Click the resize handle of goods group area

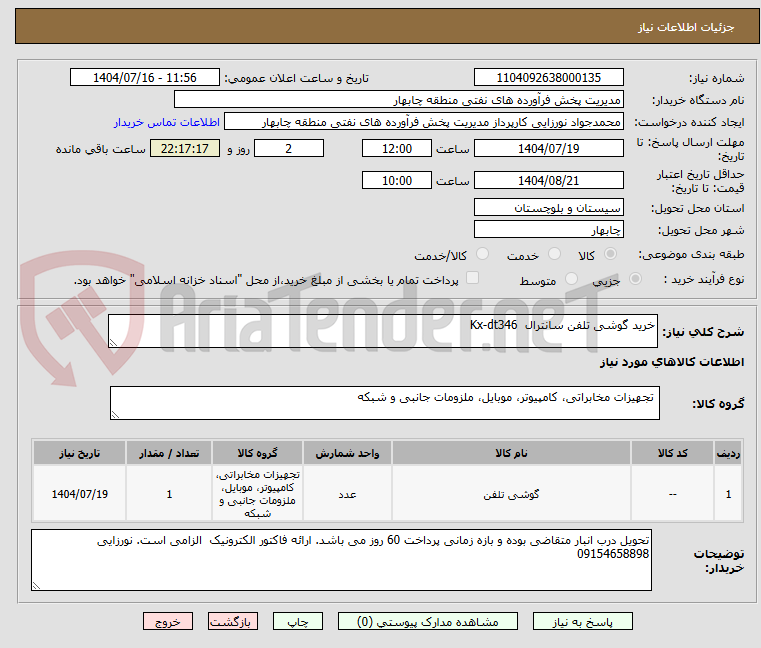(115, 415)
